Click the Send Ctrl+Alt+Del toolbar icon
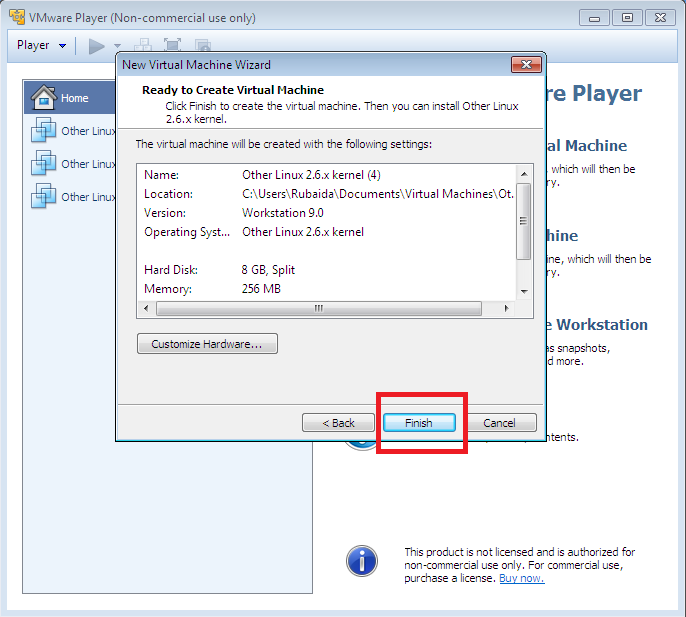 click(x=143, y=45)
